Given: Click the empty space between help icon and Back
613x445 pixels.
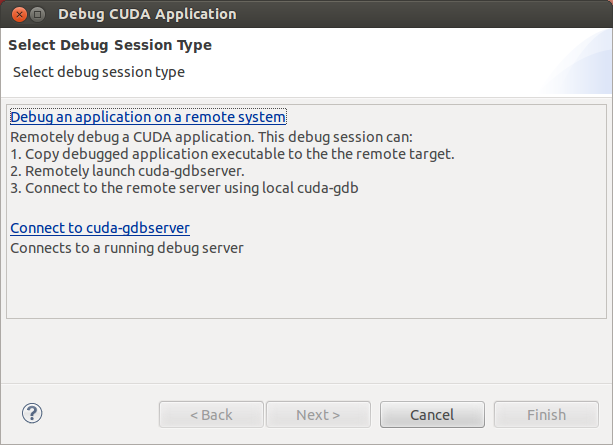Looking at the screenshot, I should tap(100, 414).
